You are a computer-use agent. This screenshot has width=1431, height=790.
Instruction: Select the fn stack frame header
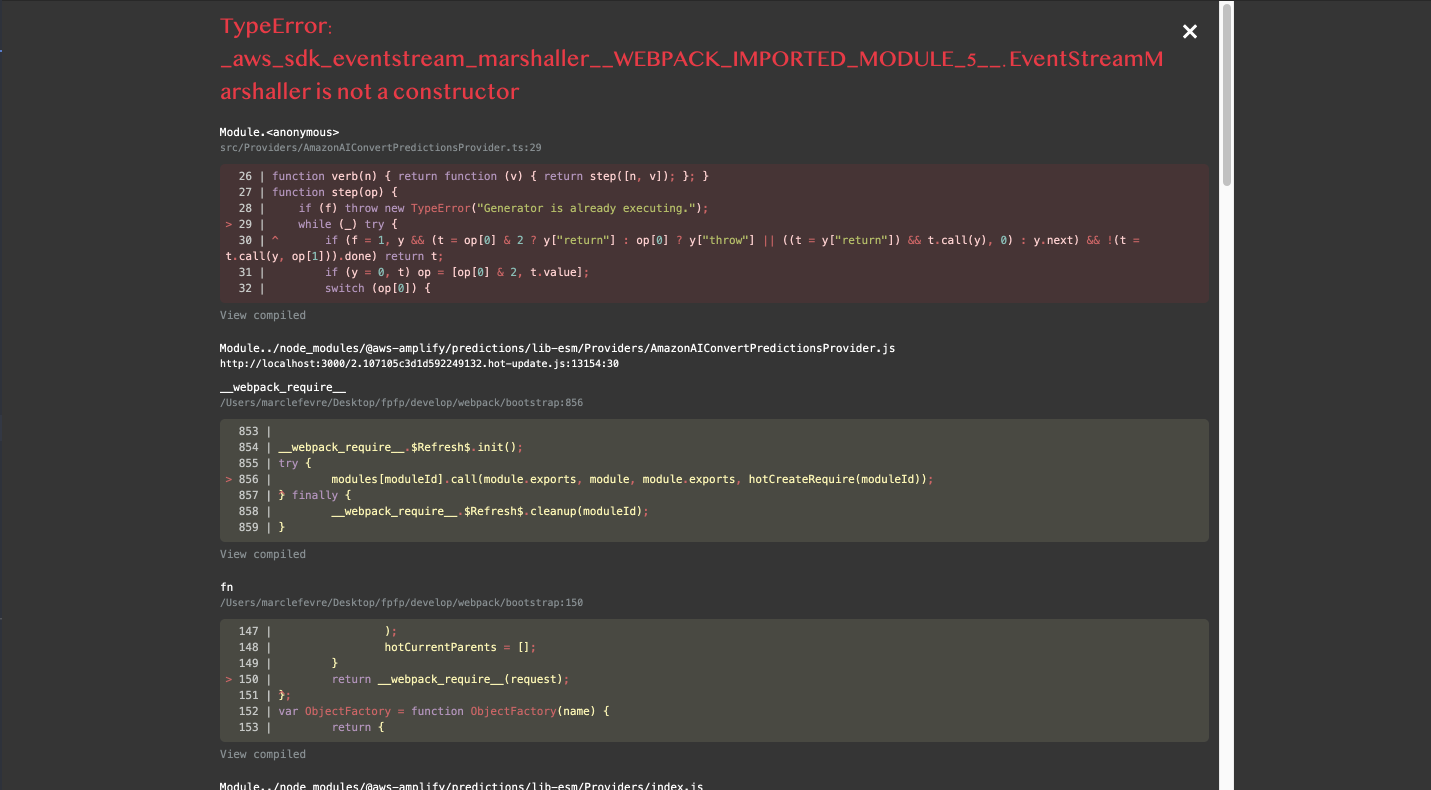click(x=226, y=586)
